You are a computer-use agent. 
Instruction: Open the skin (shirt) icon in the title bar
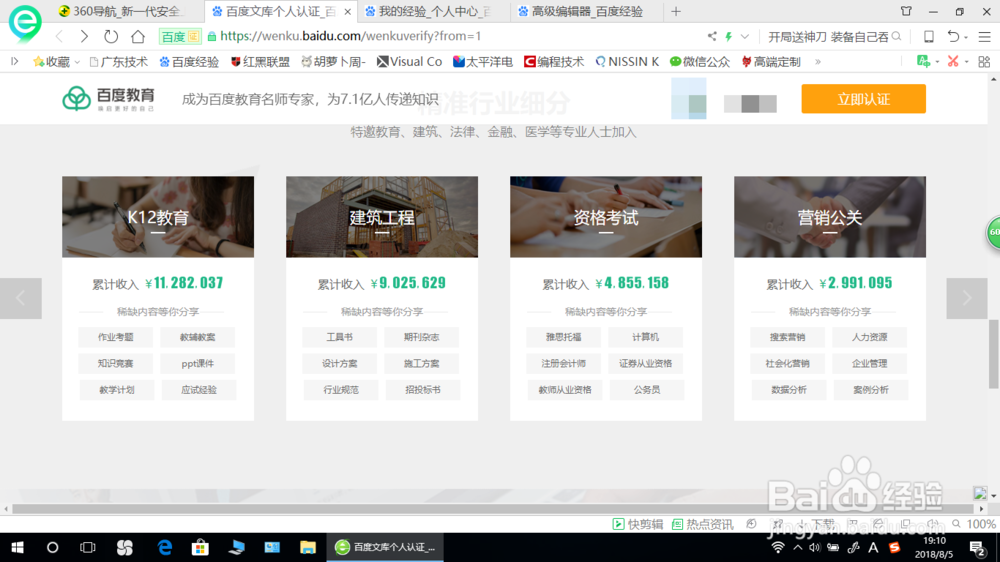(906, 11)
